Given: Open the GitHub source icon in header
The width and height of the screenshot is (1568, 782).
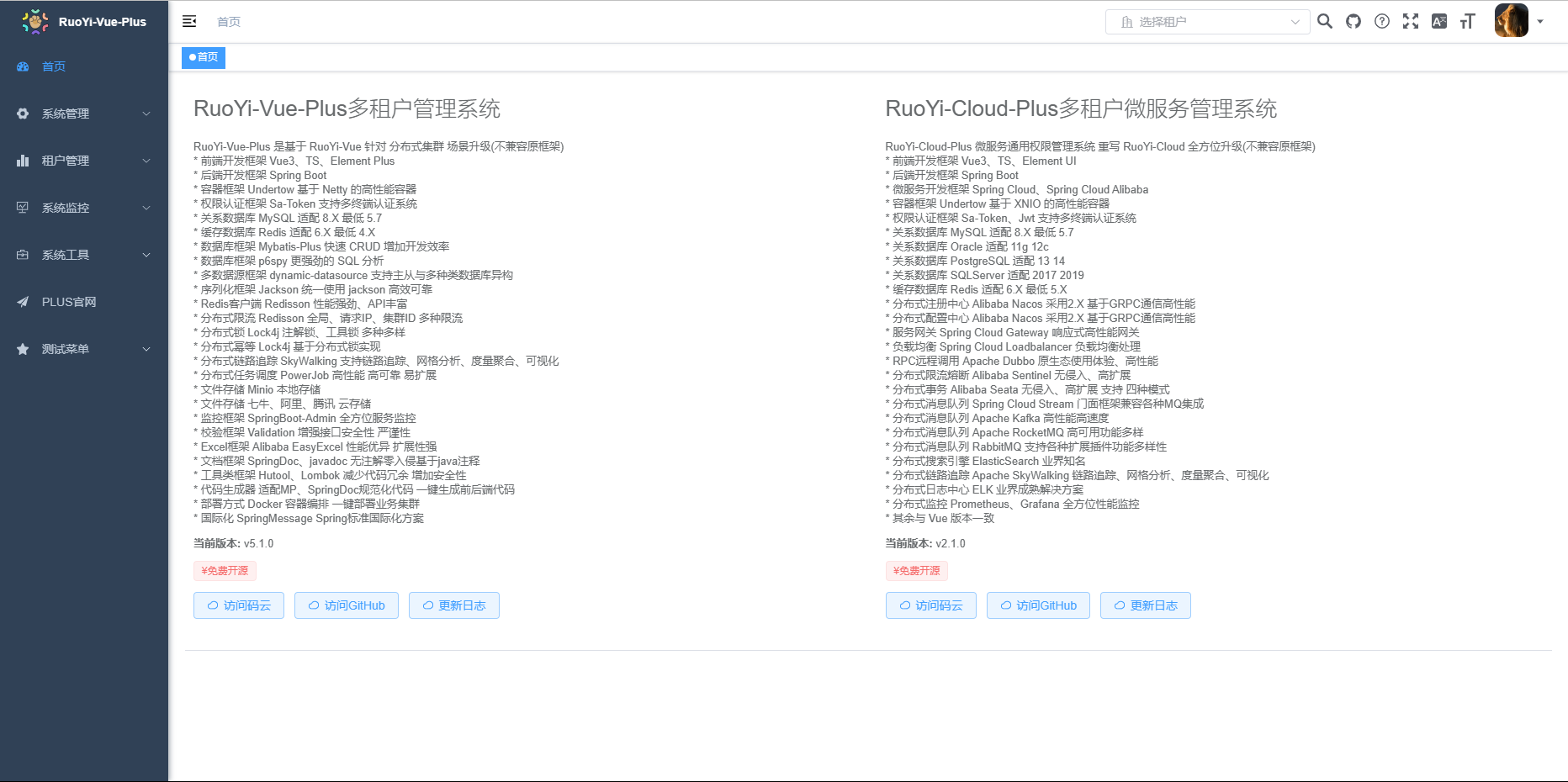Looking at the screenshot, I should (x=1353, y=21).
